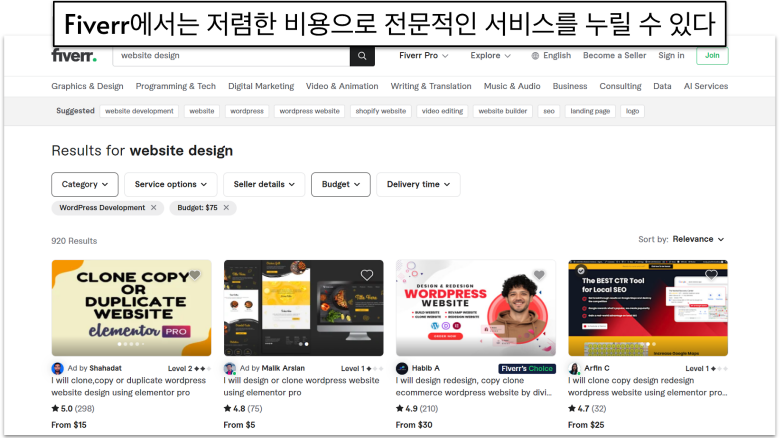Change Sort by Relevance option
The image size is (780, 438).
coord(698,240)
